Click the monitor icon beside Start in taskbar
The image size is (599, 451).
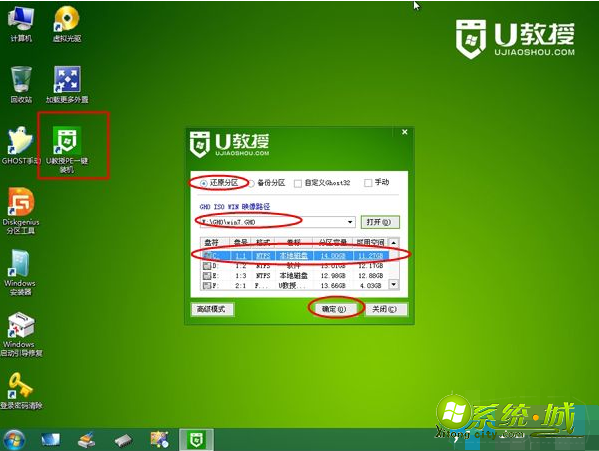50,440
